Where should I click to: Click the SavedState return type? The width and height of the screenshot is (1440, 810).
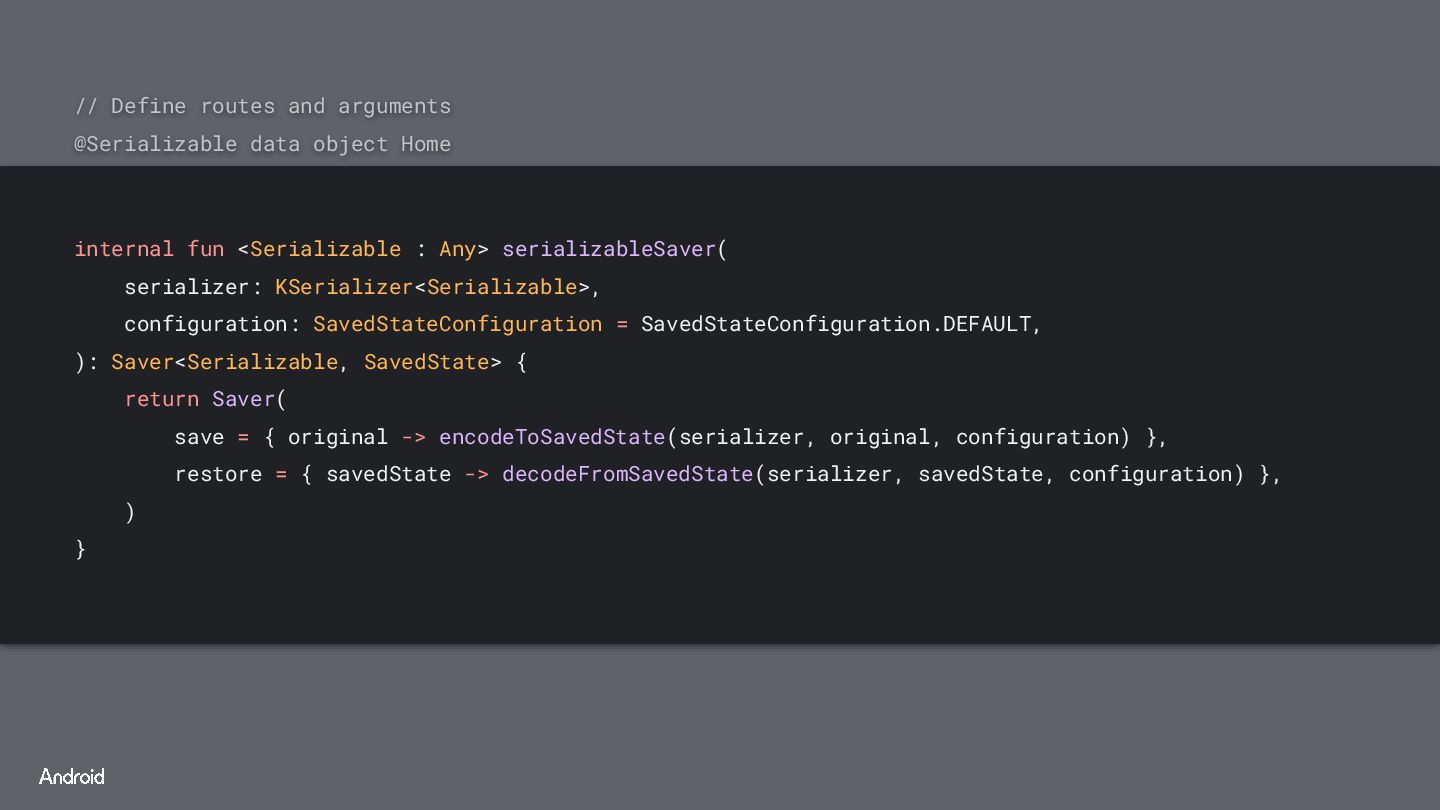[426, 362]
